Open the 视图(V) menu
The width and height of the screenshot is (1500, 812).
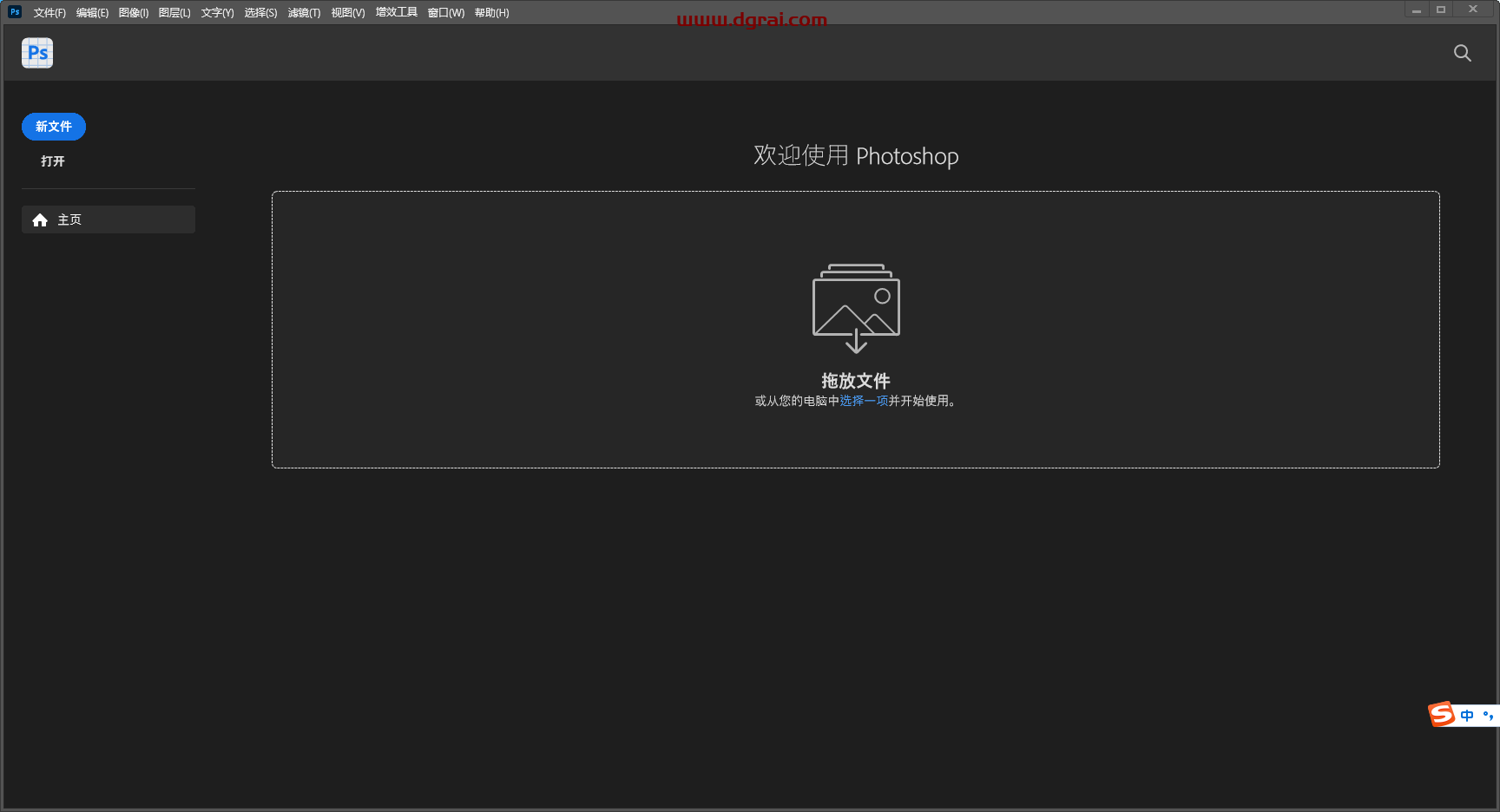pos(348,12)
